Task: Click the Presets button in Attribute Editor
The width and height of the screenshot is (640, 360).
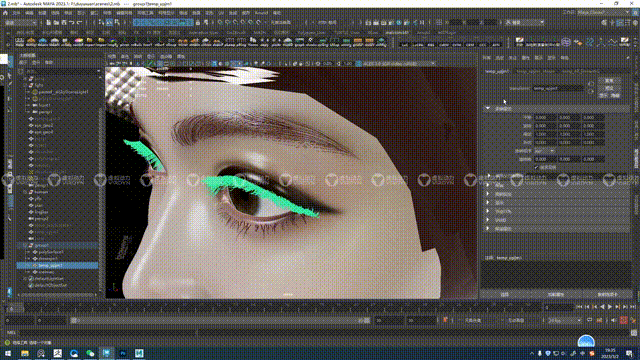Action: tap(609, 88)
